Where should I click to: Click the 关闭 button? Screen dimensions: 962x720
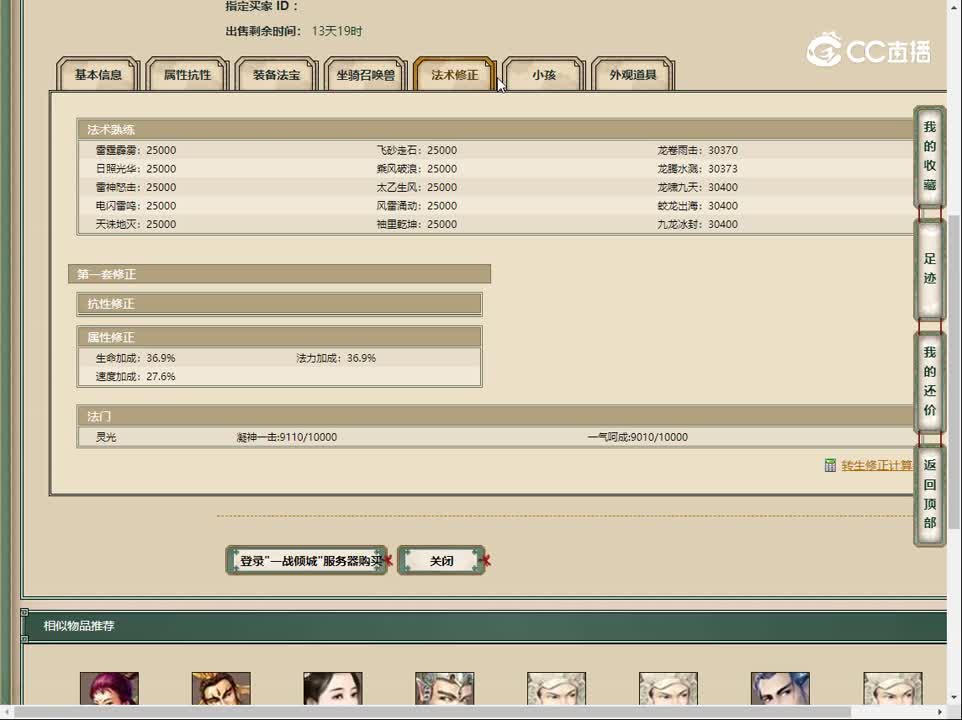click(x=441, y=561)
